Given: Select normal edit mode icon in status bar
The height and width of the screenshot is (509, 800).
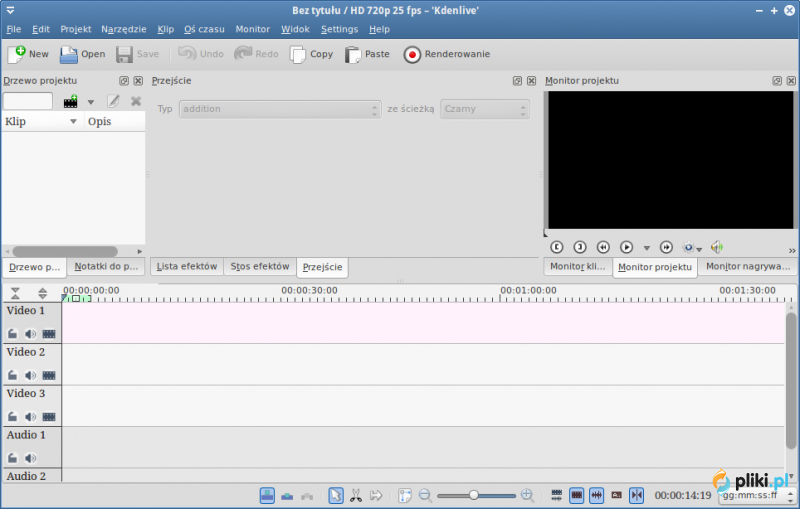Looking at the screenshot, I should pos(267,495).
